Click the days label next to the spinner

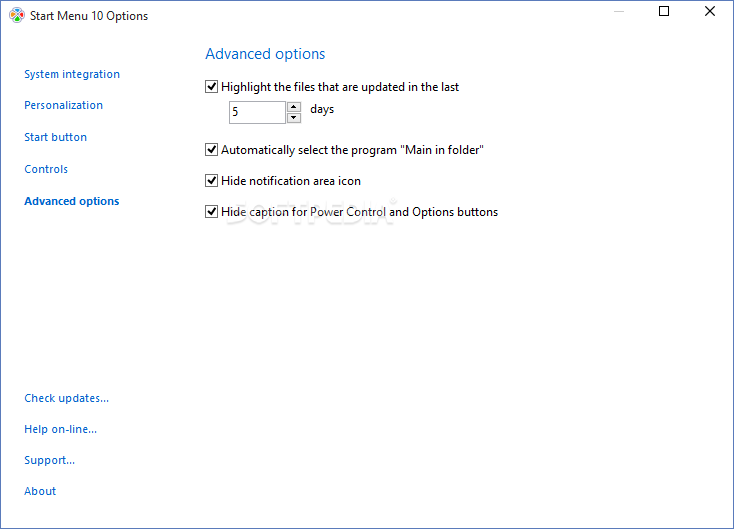pyautogui.click(x=322, y=110)
